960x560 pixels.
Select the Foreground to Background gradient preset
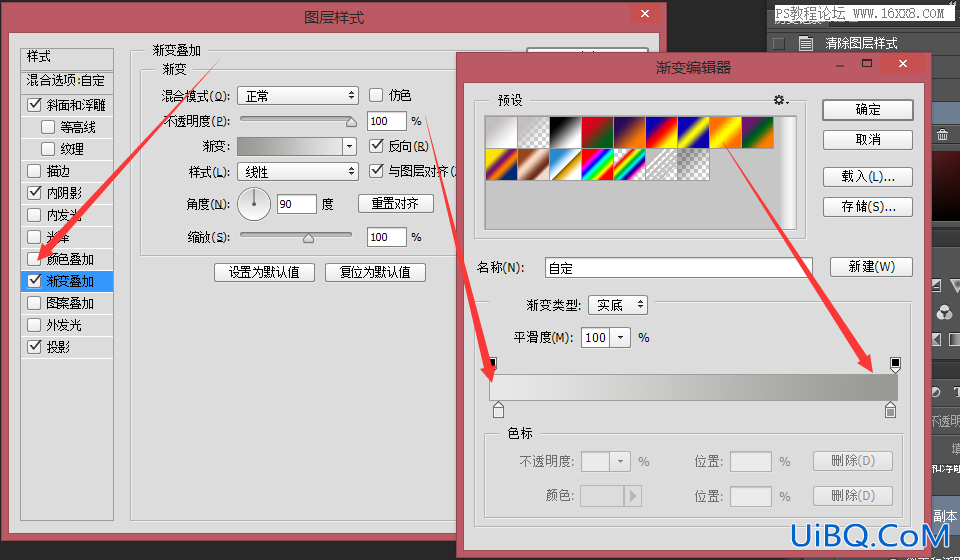click(501, 132)
